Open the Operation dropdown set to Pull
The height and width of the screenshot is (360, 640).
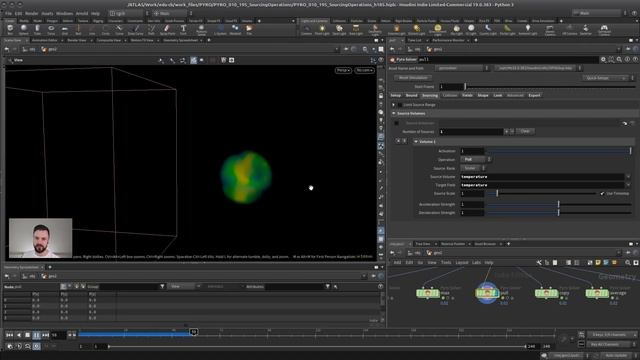point(476,160)
